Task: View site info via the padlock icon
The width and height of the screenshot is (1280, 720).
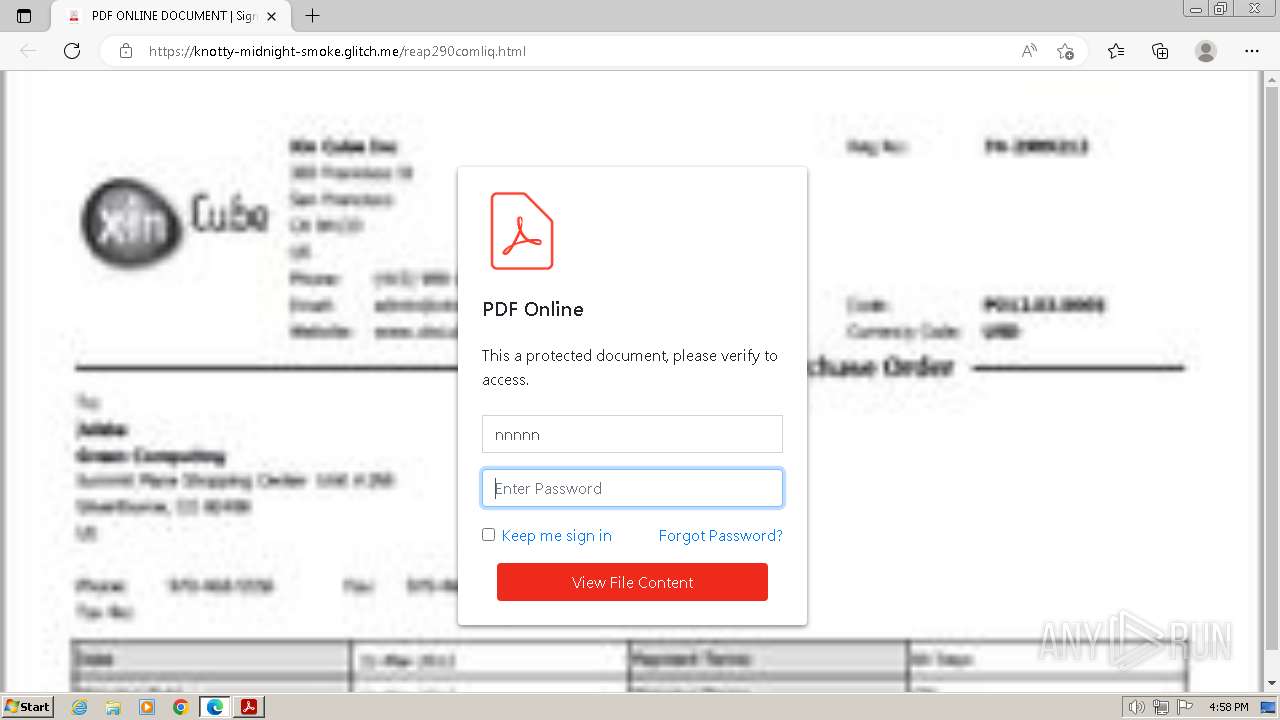Action: [x=126, y=51]
